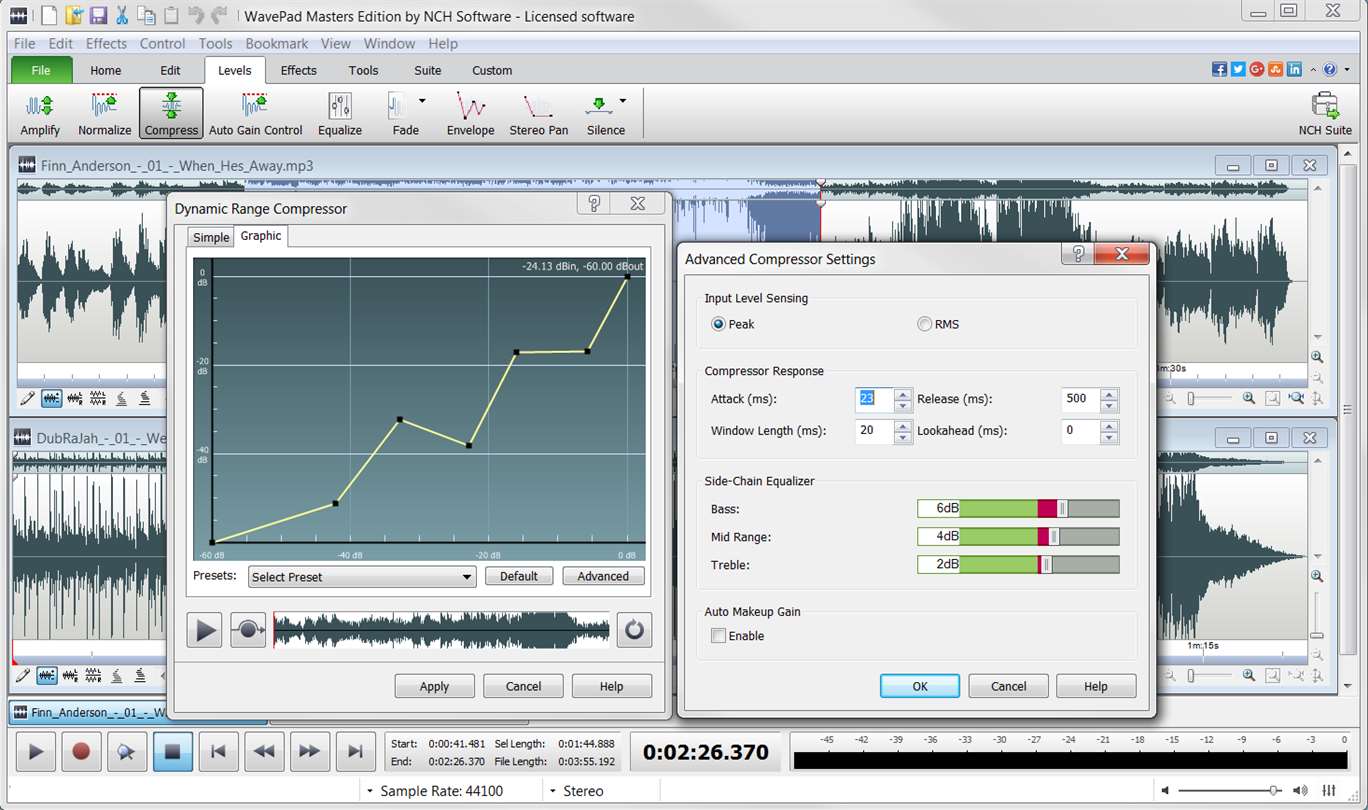Go to end of the audio
Image resolution: width=1368 pixels, height=810 pixels.
pos(355,751)
